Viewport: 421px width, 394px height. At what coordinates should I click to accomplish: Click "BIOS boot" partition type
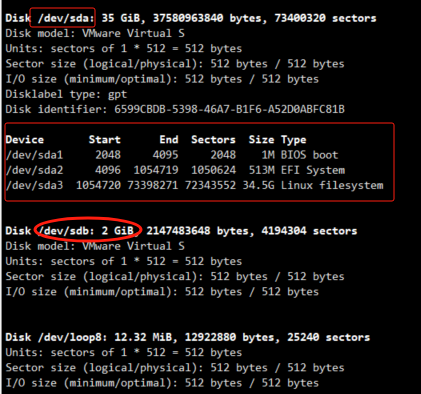[x=309, y=155]
